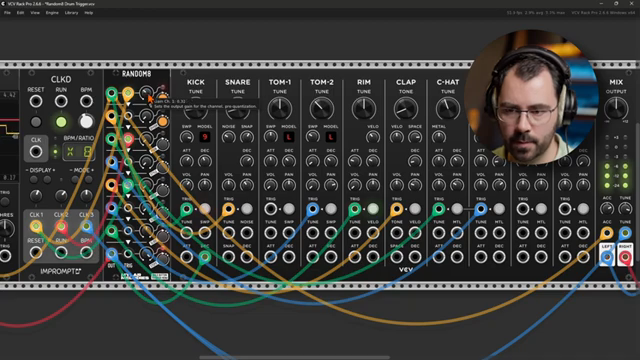Toggle the KICK manual trigger button
Screen dimensions: 640x360
click(205, 209)
